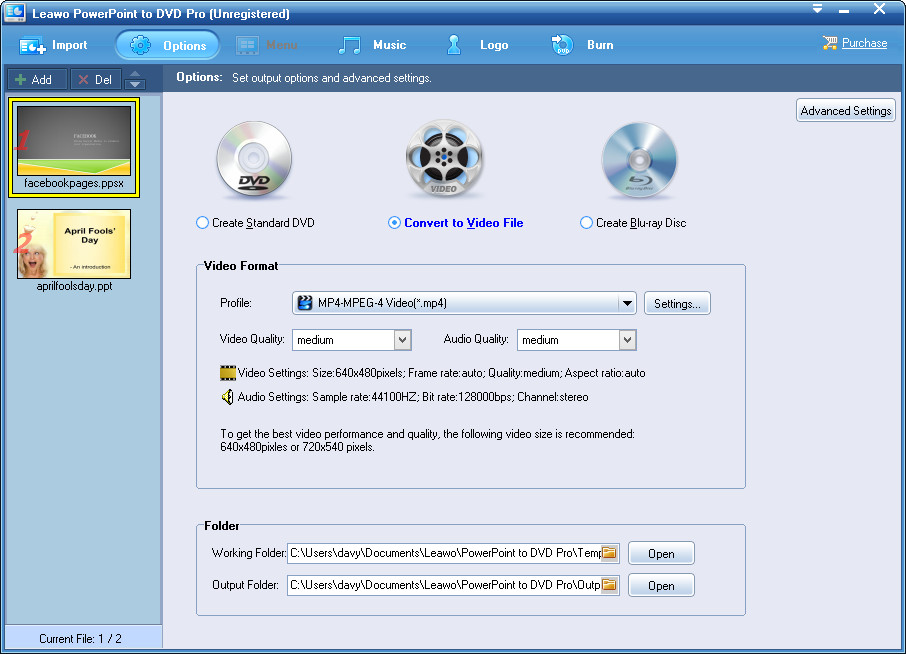Click the large DVD disc icon
906x654 pixels.
coord(254,160)
